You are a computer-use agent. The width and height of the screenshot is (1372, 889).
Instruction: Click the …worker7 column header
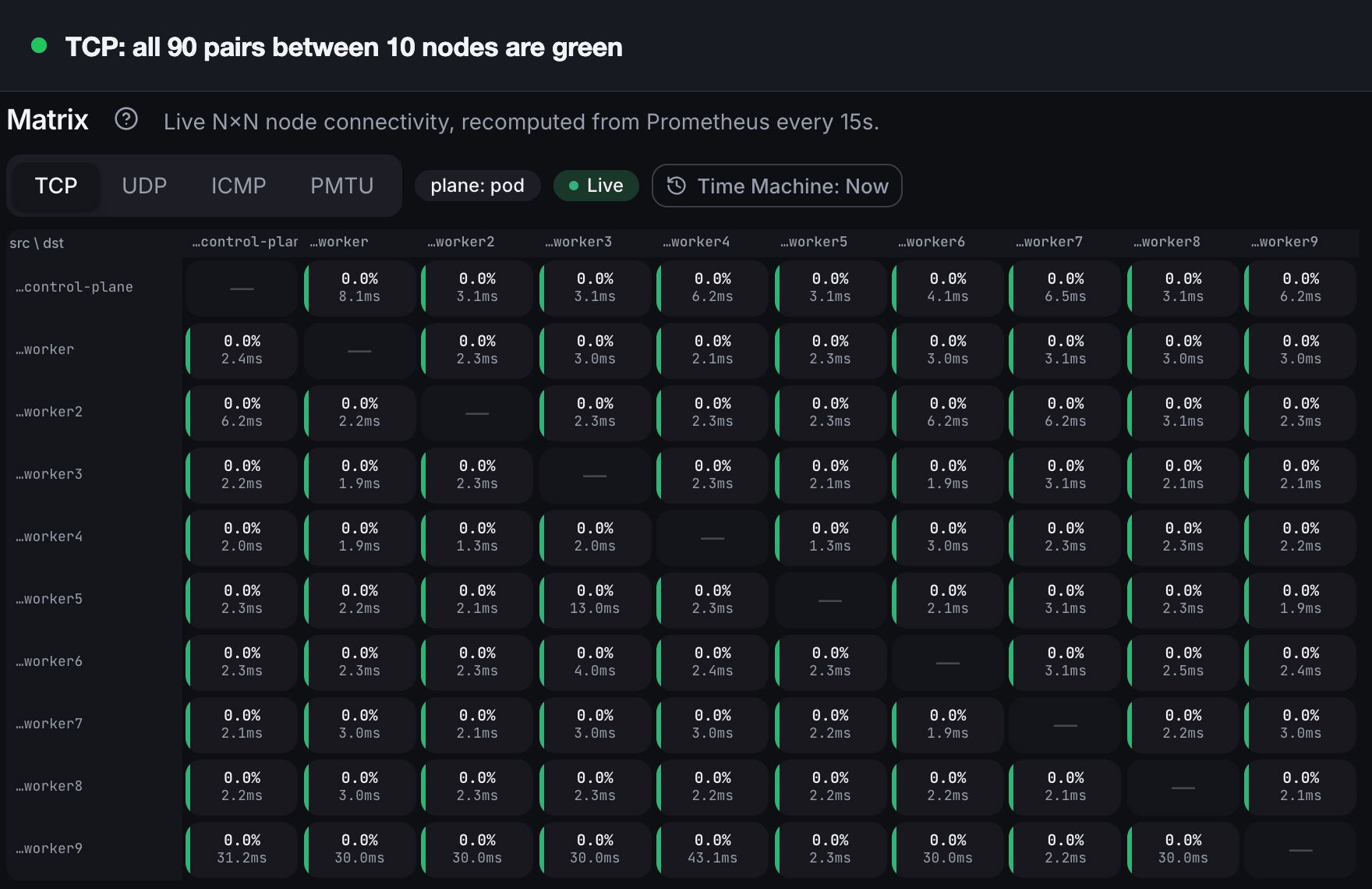click(1048, 242)
